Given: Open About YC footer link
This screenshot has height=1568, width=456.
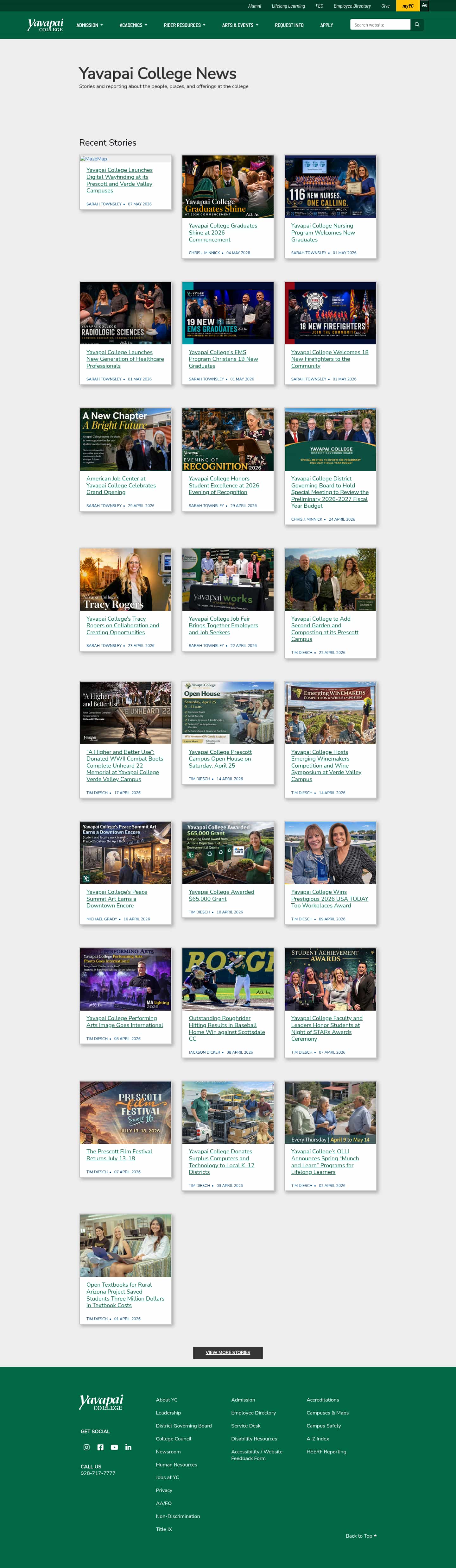Looking at the screenshot, I should coord(166,1399).
